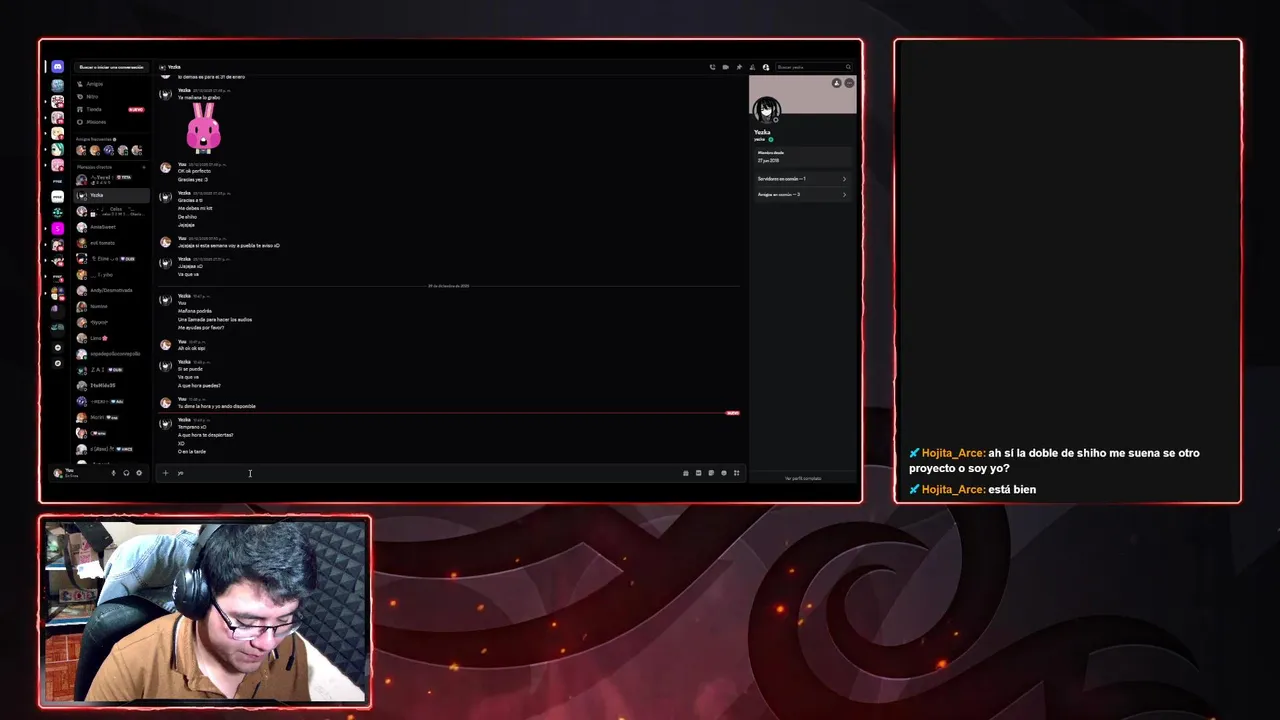
Task: Click 'Buscar o iniciar una conversación' box
Action: point(112,67)
